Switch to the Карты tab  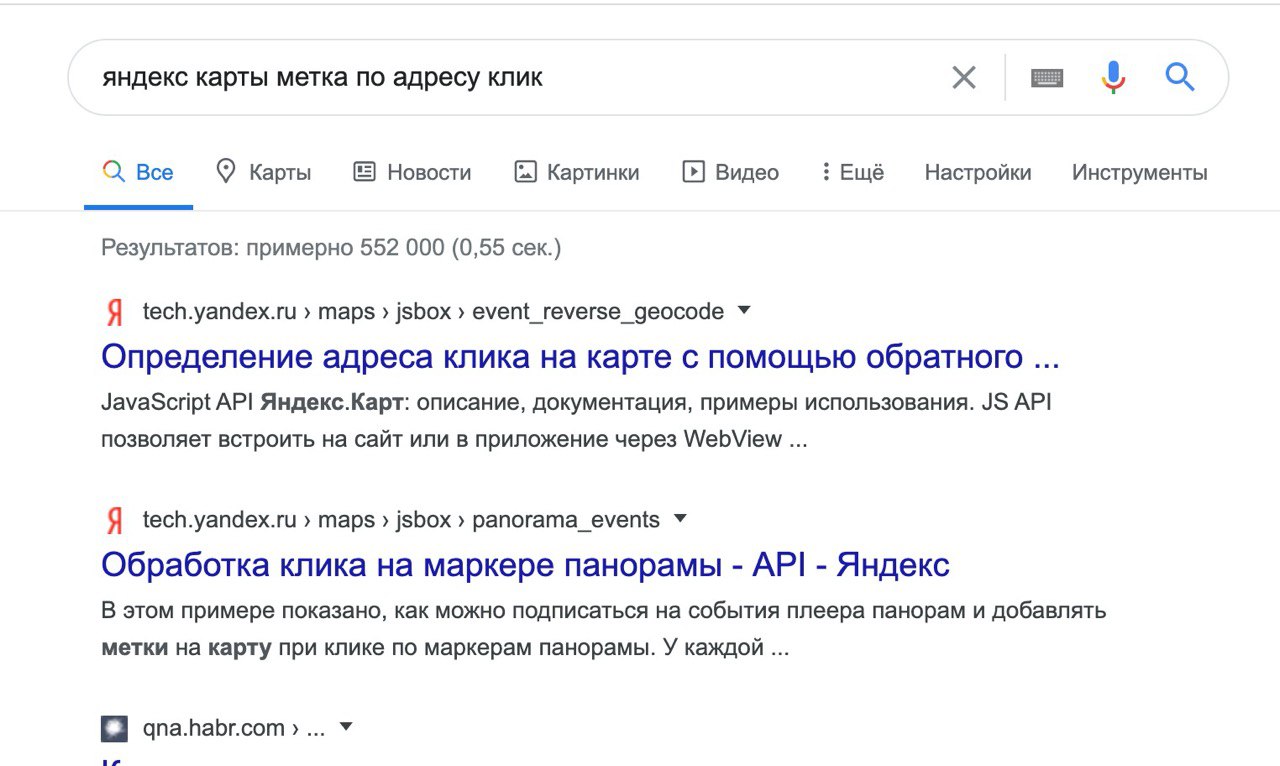(x=264, y=173)
